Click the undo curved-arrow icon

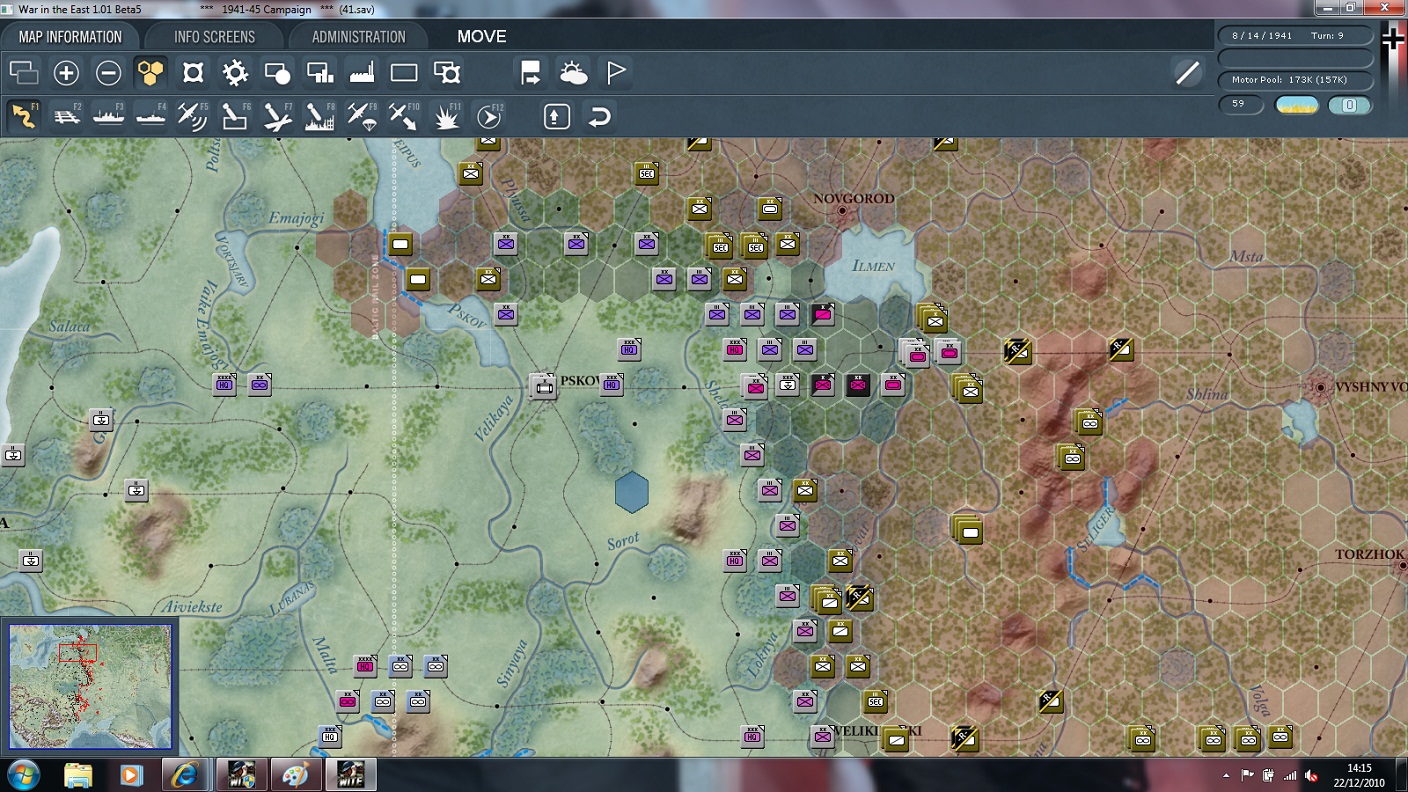(599, 116)
